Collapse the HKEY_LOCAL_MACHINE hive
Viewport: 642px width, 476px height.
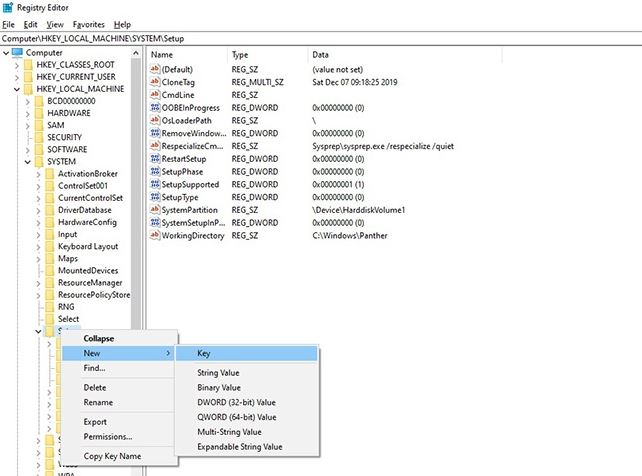pyautogui.click(x=17, y=89)
